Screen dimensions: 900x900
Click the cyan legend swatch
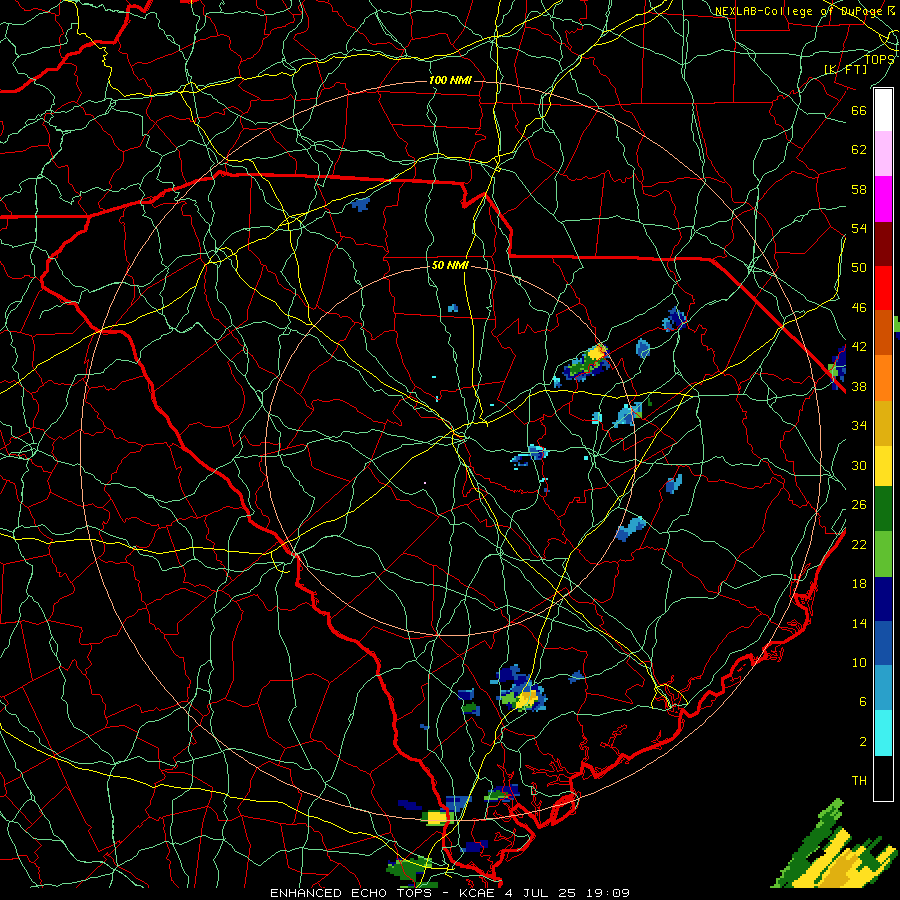click(x=883, y=733)
